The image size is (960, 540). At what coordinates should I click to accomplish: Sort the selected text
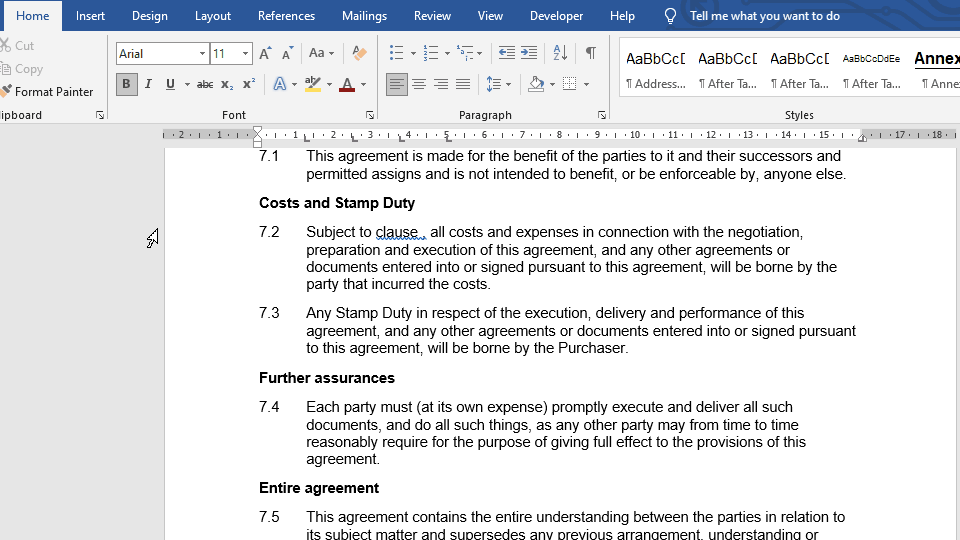[x=560, y=53]
